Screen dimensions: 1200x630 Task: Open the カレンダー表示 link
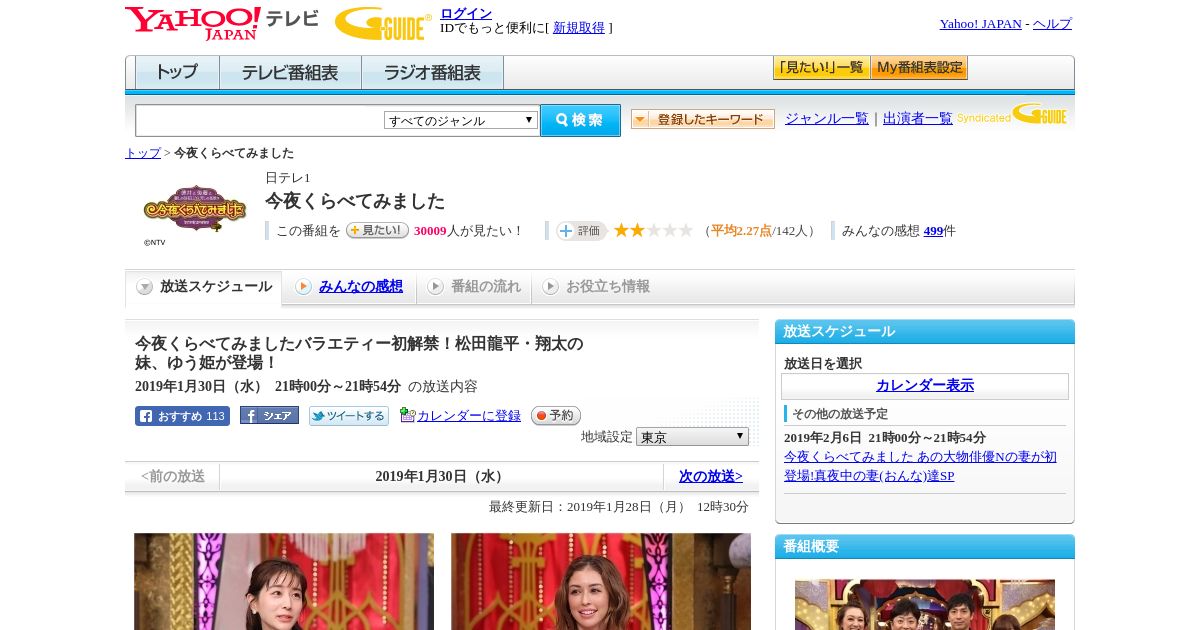coord(925,386)
